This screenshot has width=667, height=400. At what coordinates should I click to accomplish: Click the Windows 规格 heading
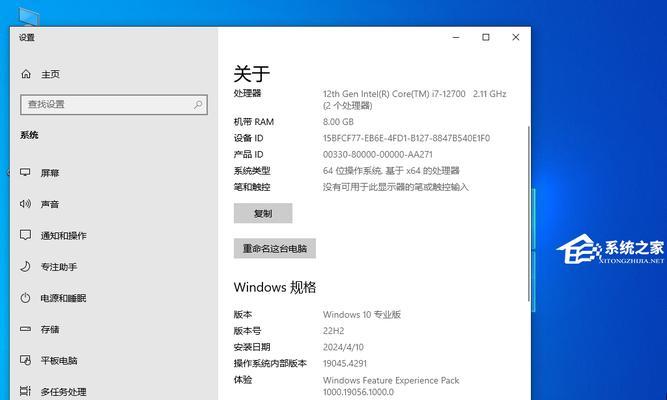(275, 287)
